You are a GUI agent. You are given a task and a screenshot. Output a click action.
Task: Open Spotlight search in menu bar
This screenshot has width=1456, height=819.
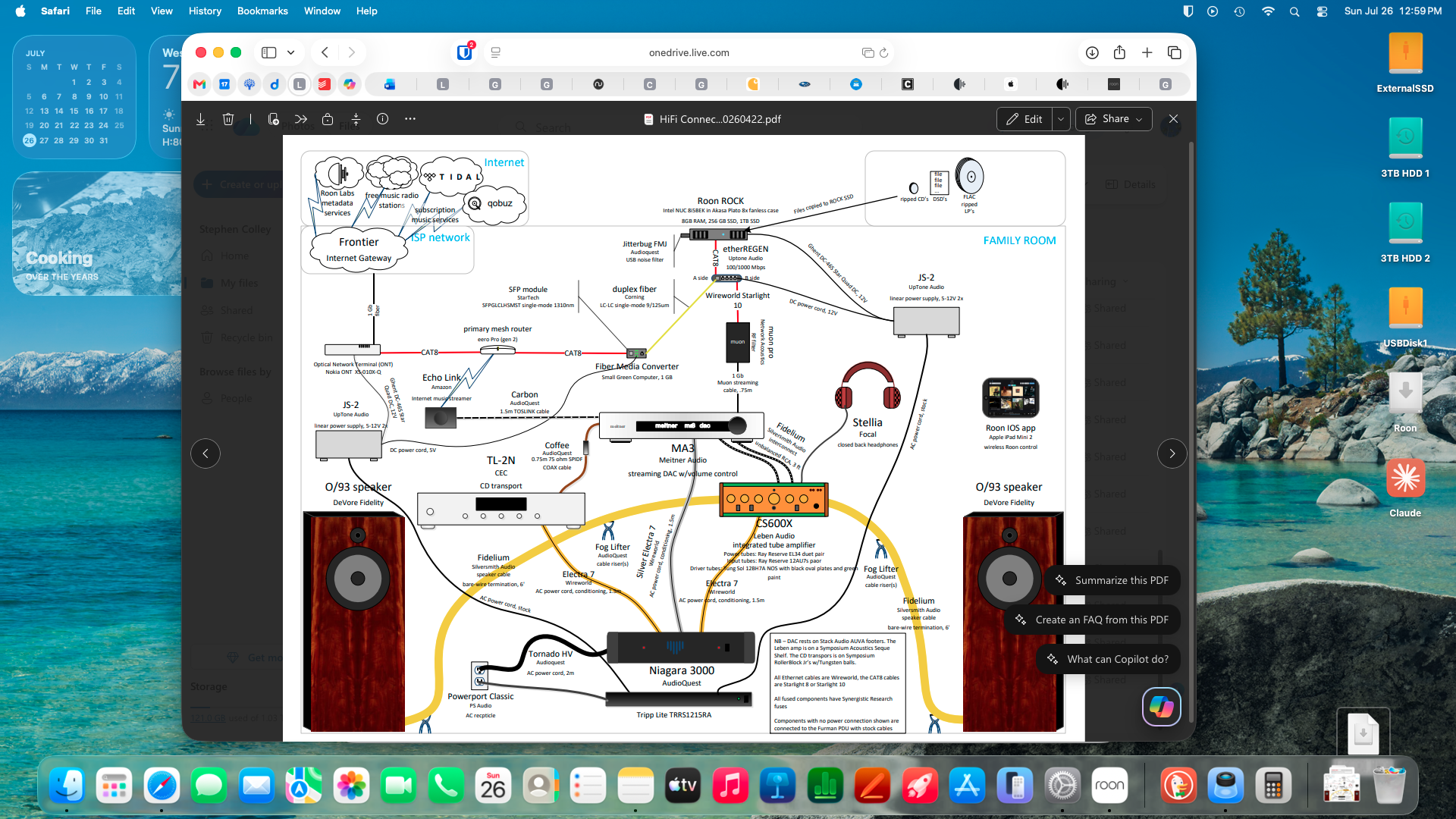(x=1294, y=11)
